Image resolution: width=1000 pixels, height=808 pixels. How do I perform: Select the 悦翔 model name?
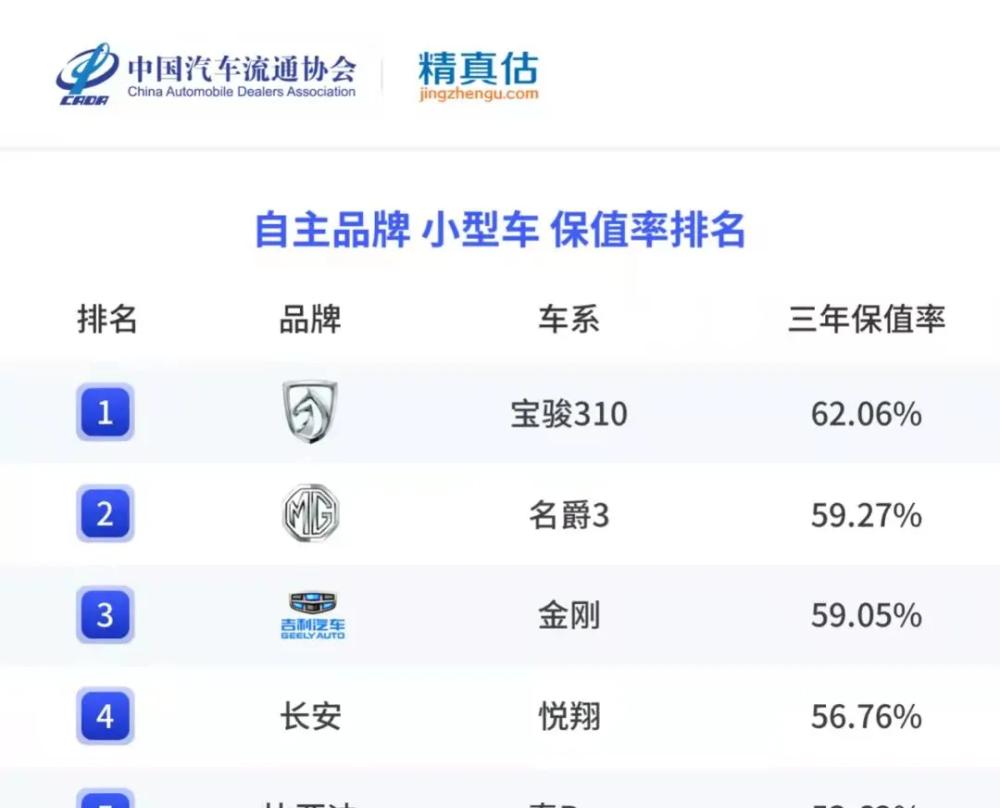pyautogui.click(x=569, y=717)
